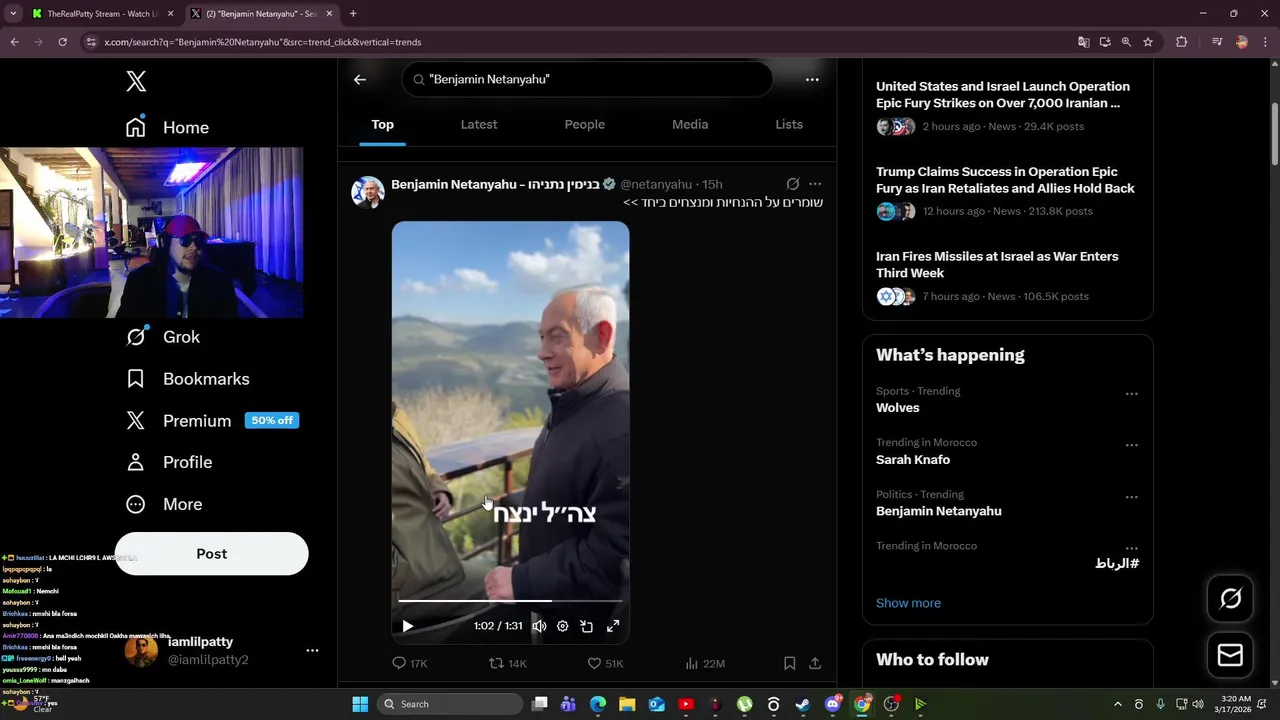Screen dimensions: 1280x720
Task: Open more options for Wolves trend
Action: tap(1131, 394)
